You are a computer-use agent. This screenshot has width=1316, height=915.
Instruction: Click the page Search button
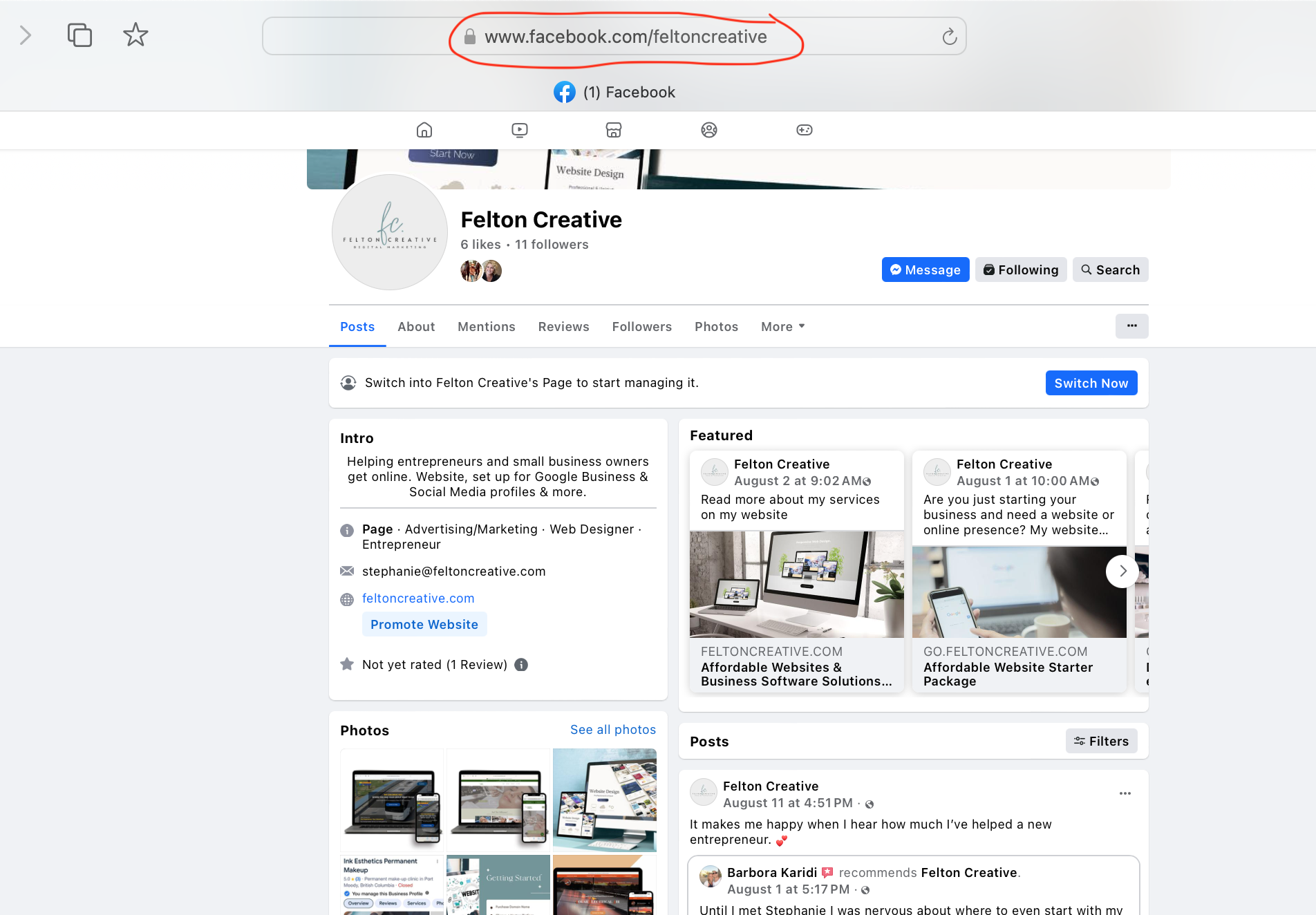point(1111,270)
